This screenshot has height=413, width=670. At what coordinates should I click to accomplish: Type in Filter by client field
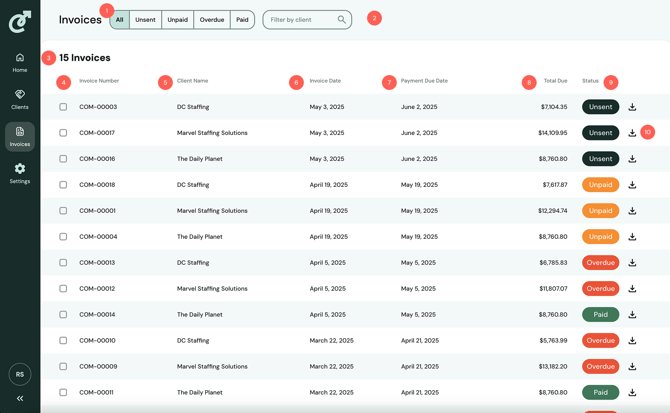300,20
